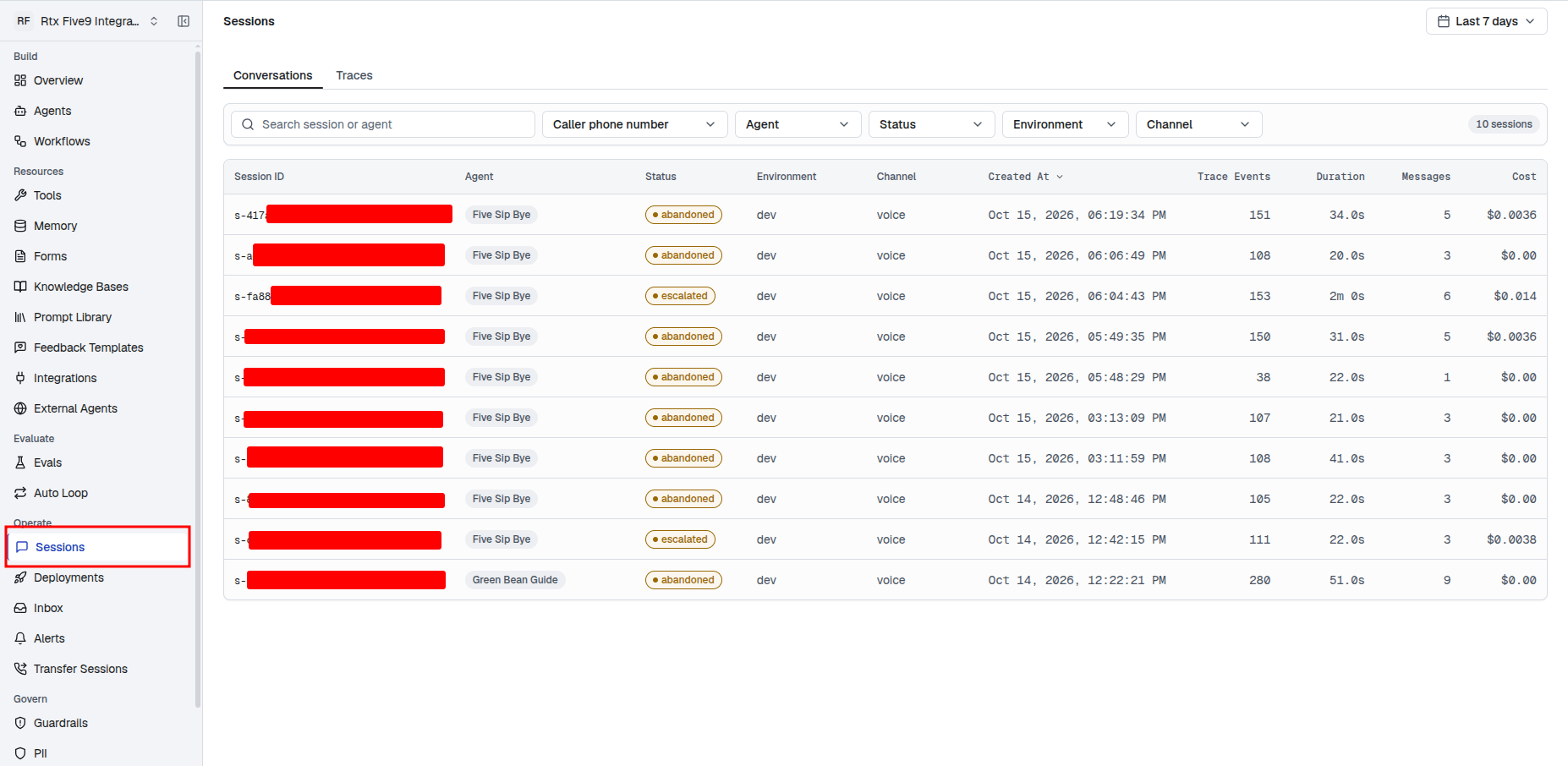
Task: Click the Messages column header
Action: tap(1426, 177)
